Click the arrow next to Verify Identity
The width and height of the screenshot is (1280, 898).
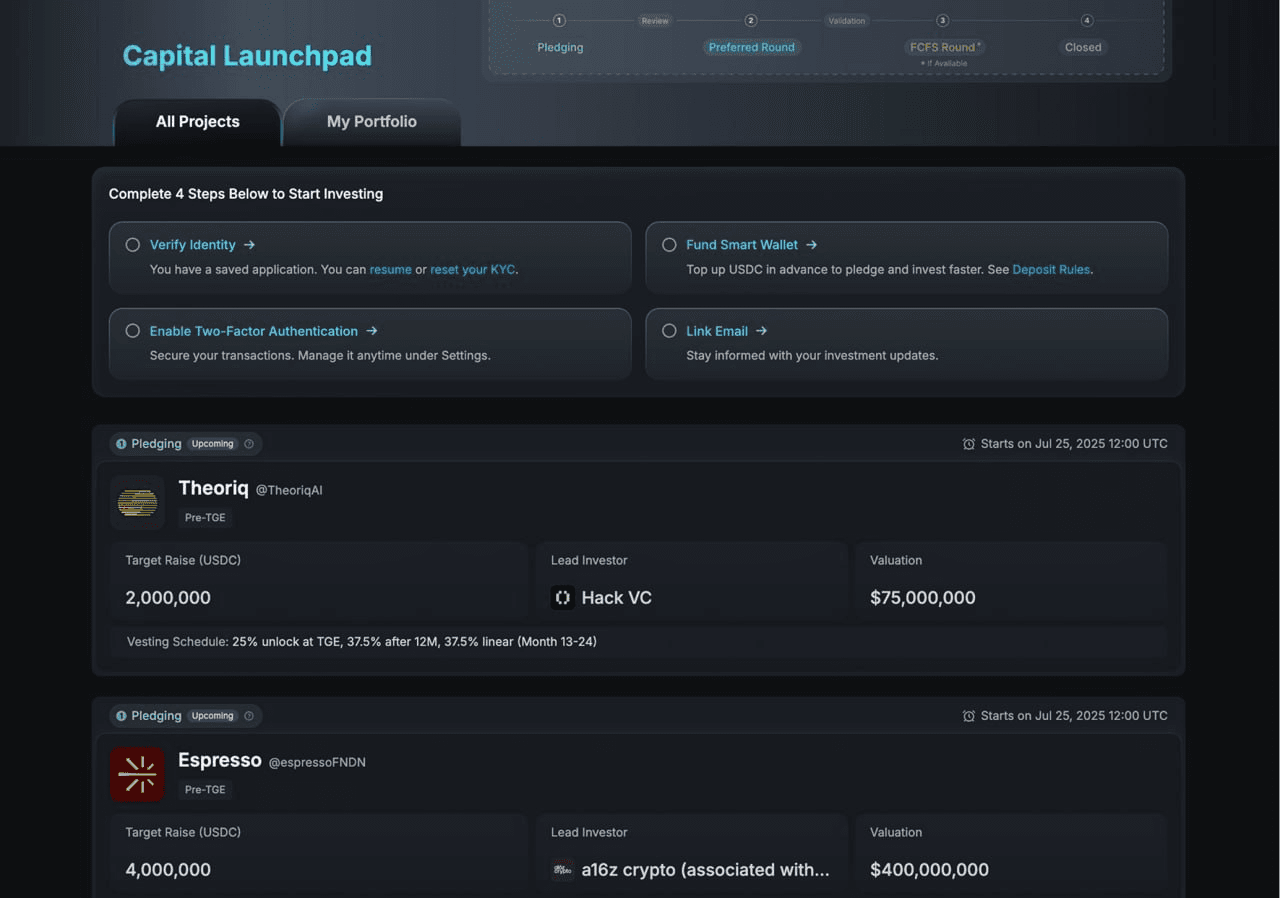[x=249, y=245]
